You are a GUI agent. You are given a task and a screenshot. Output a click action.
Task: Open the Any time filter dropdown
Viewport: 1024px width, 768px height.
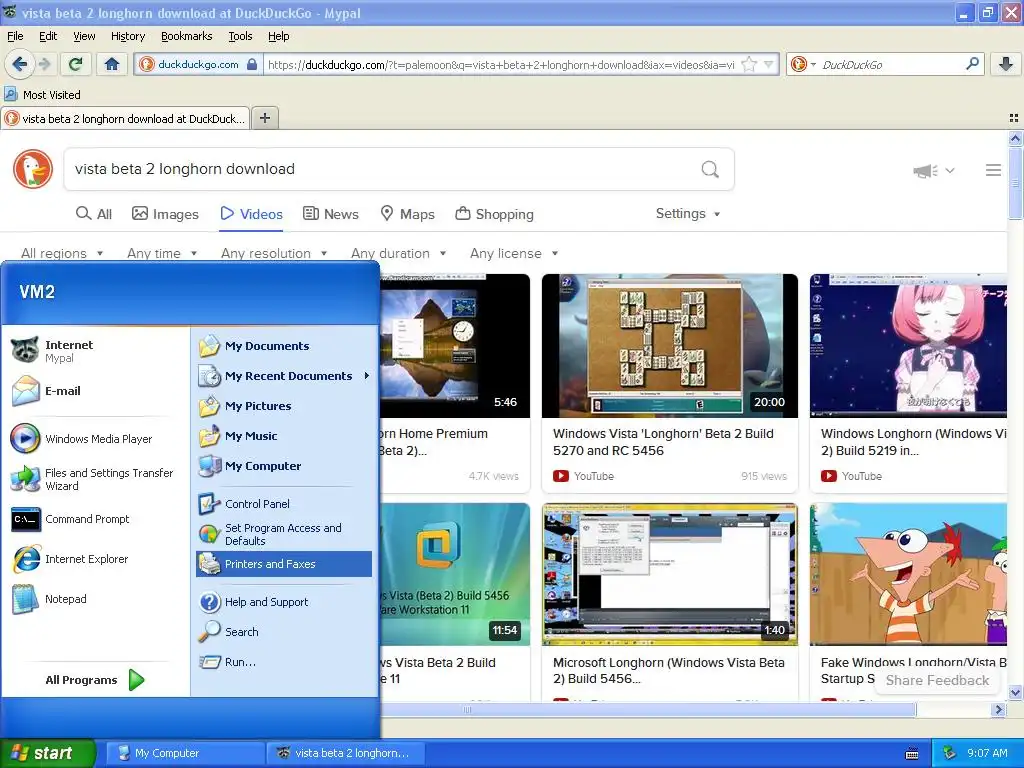pos(162,253)
